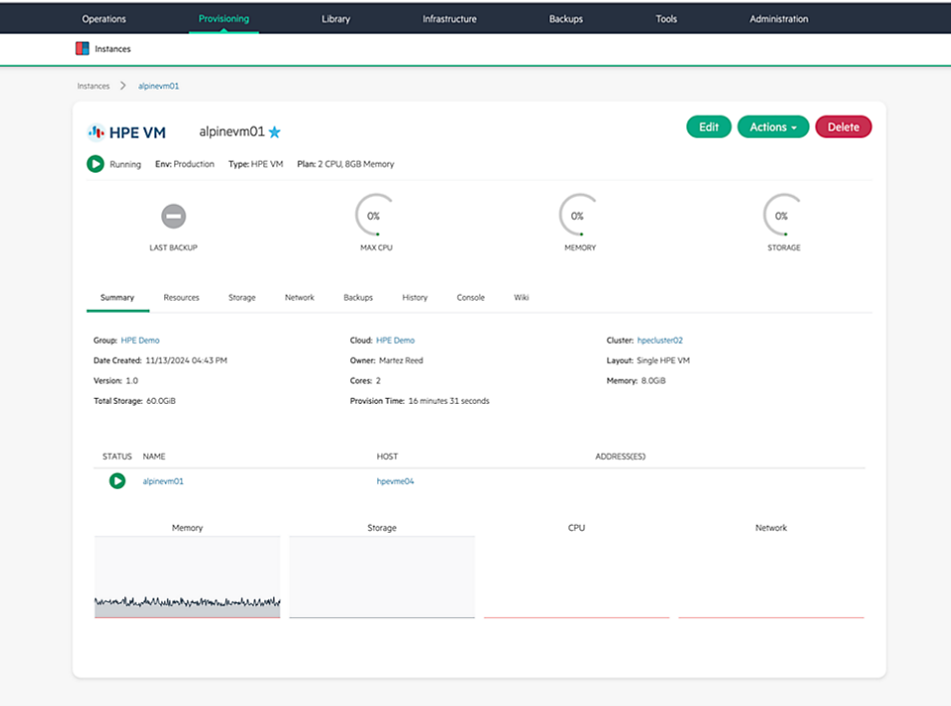Click the Memory usage chart
This screenshot has width=951, height=706.
(187, 577)
